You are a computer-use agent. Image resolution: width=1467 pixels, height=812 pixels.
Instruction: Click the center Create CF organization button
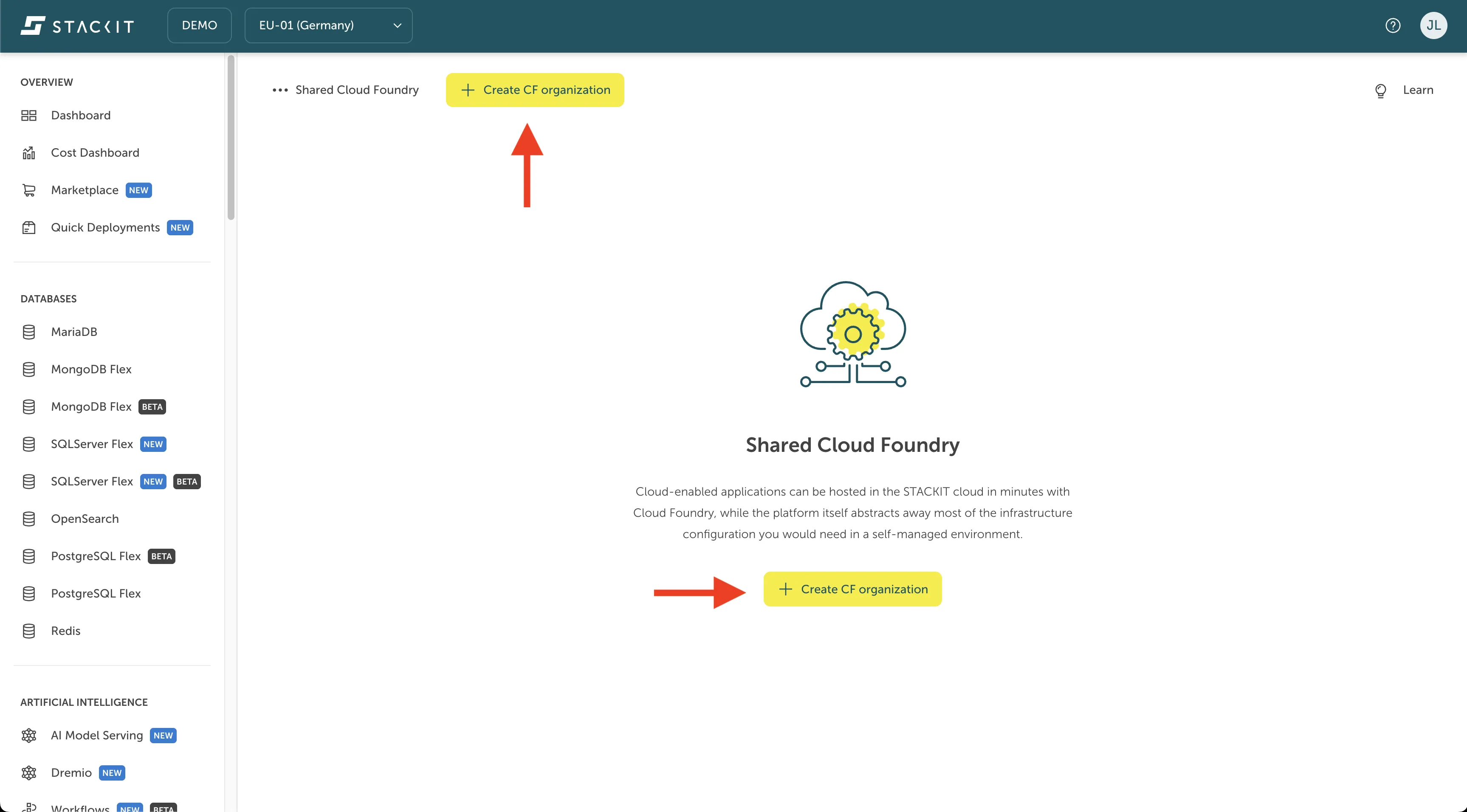coord(852,589)
